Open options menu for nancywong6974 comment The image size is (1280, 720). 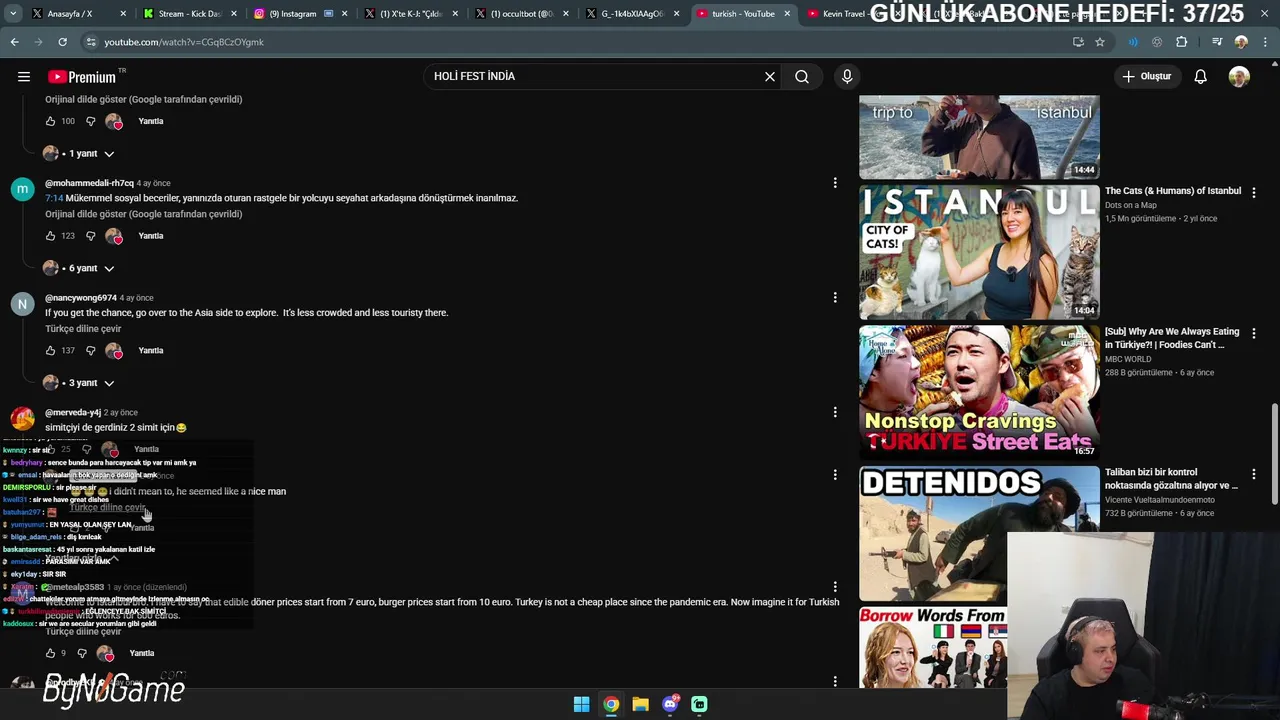click(x=835, y=297)
